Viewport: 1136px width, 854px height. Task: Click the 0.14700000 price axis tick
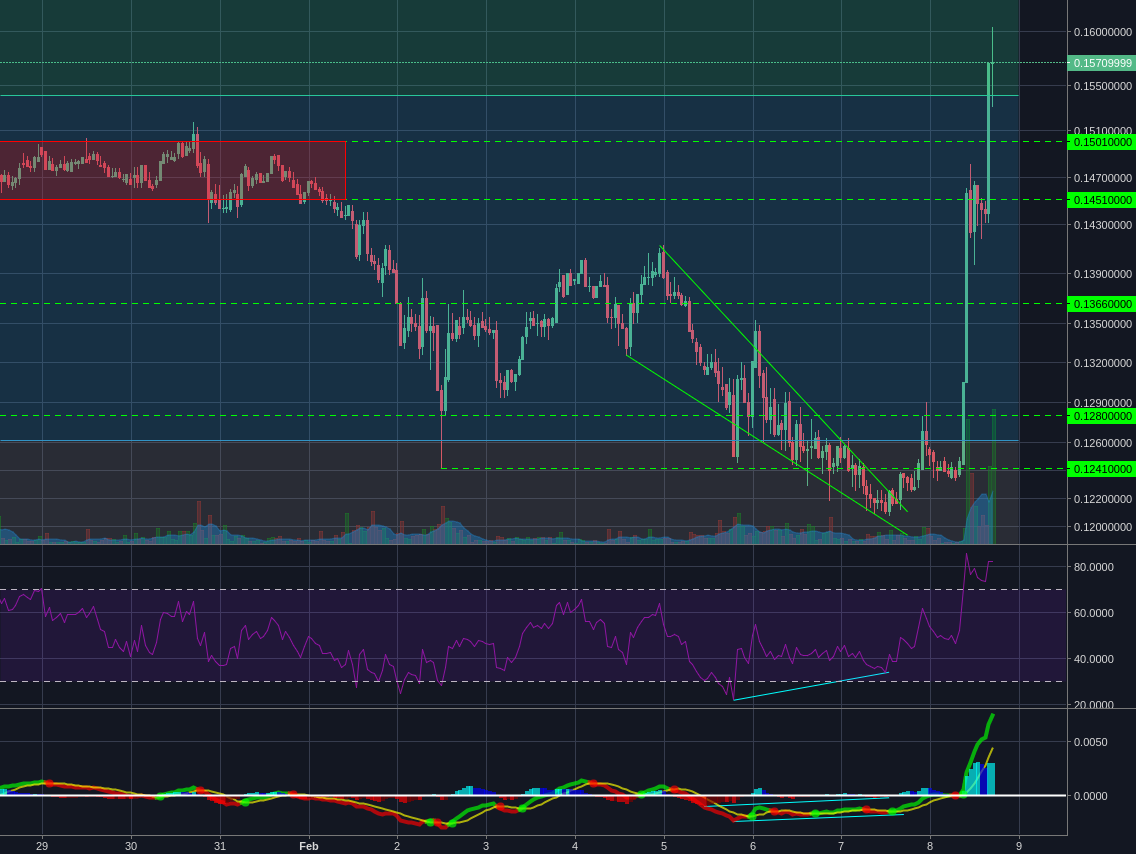point(1103,177)
